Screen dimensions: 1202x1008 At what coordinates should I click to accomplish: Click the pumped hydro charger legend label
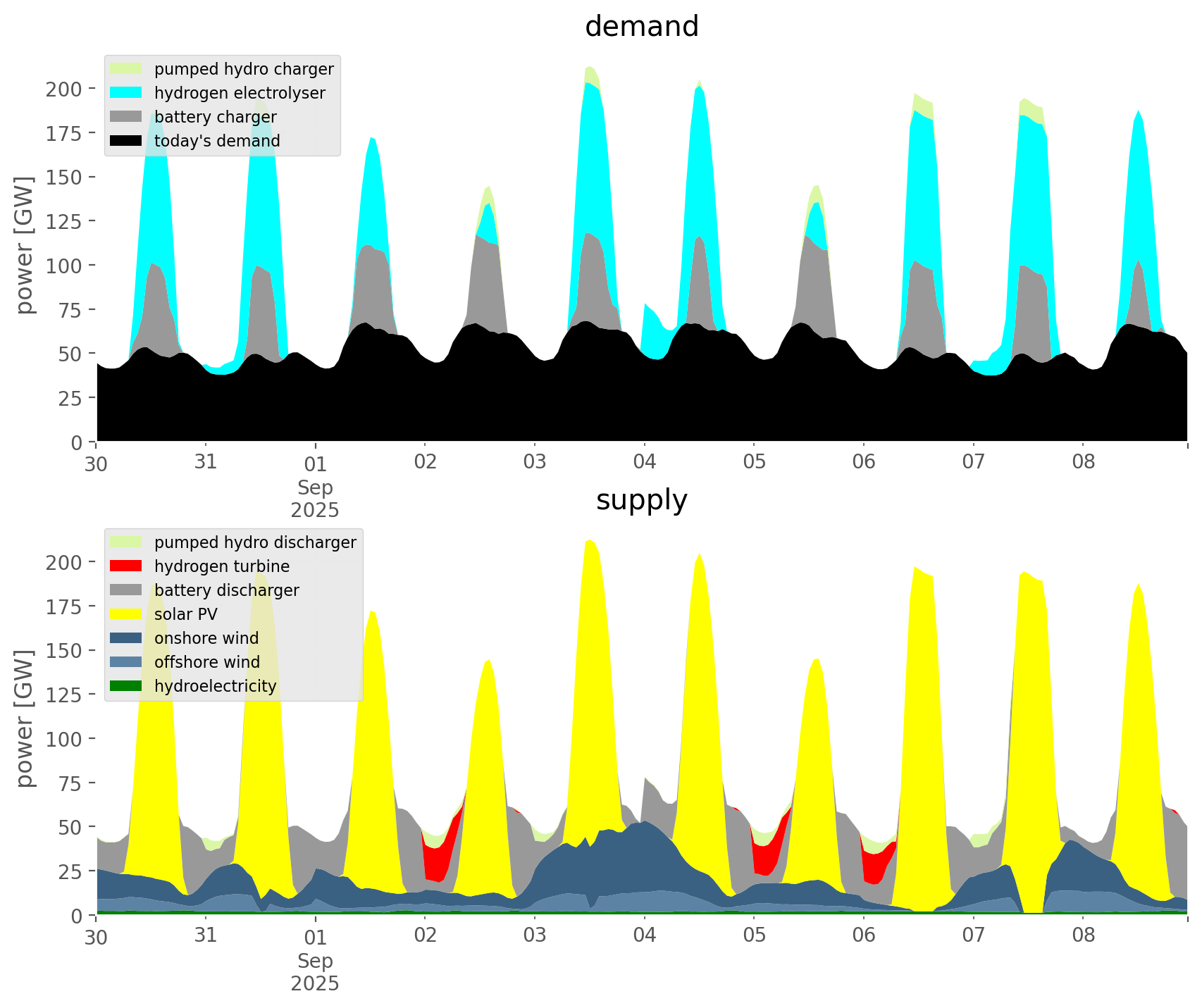point(244,69)
